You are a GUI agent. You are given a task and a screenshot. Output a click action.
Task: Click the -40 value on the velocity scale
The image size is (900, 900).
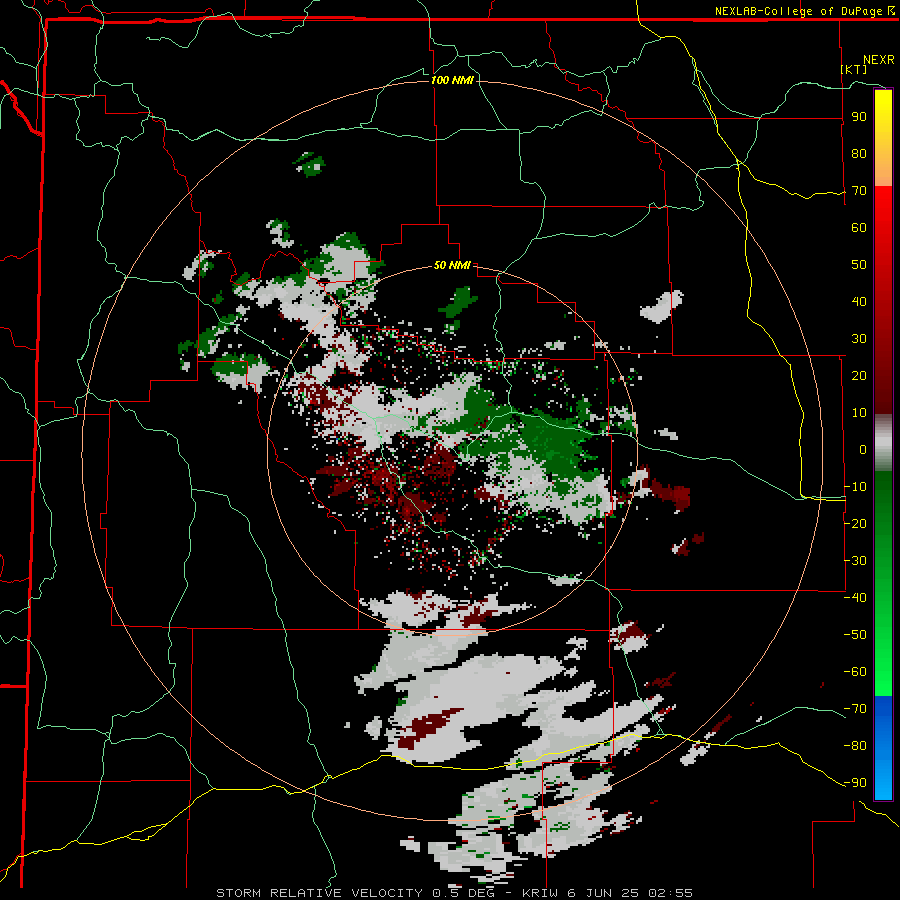coord(855,598)
